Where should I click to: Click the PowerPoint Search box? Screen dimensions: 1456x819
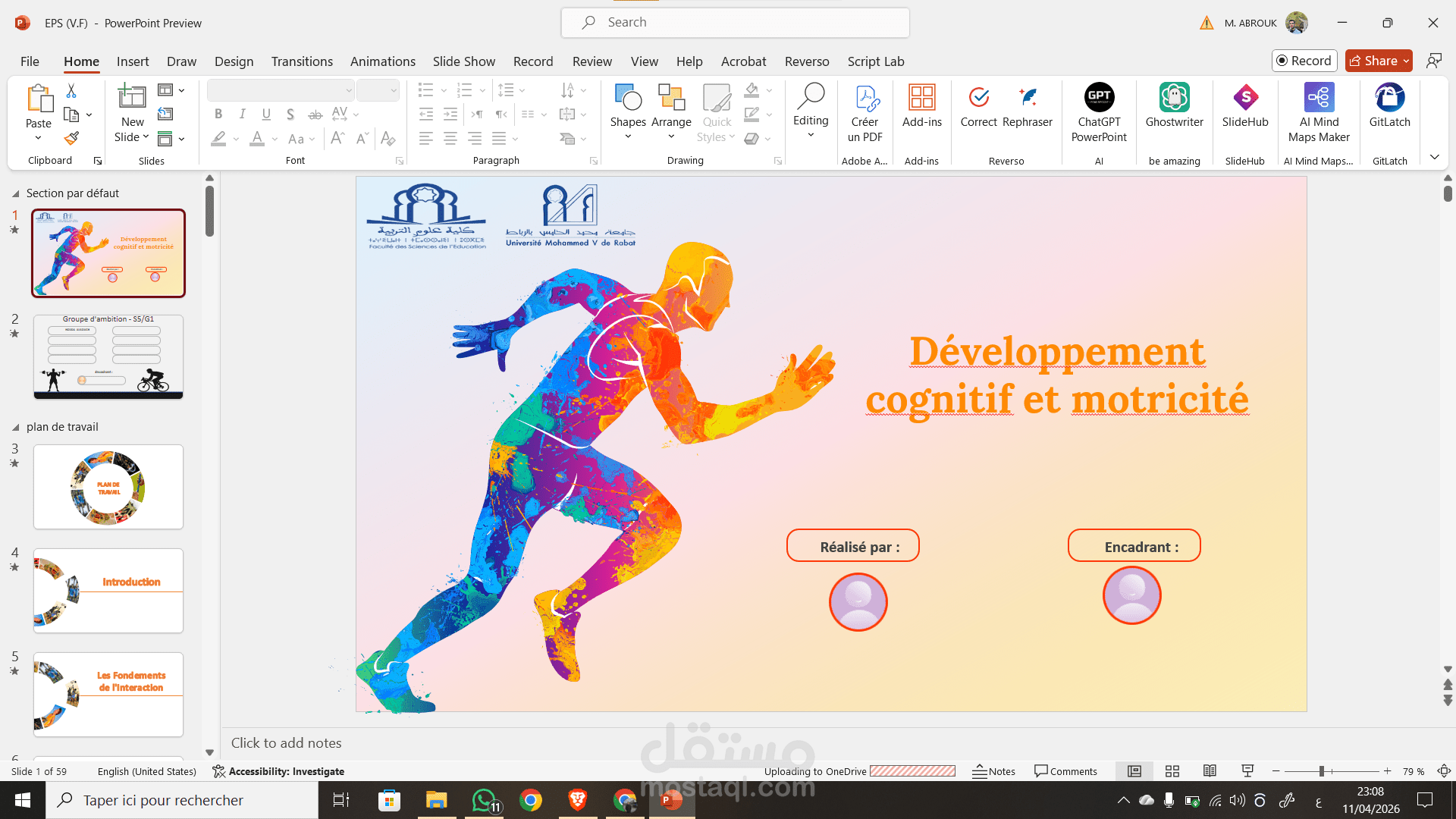click(735, 23)
